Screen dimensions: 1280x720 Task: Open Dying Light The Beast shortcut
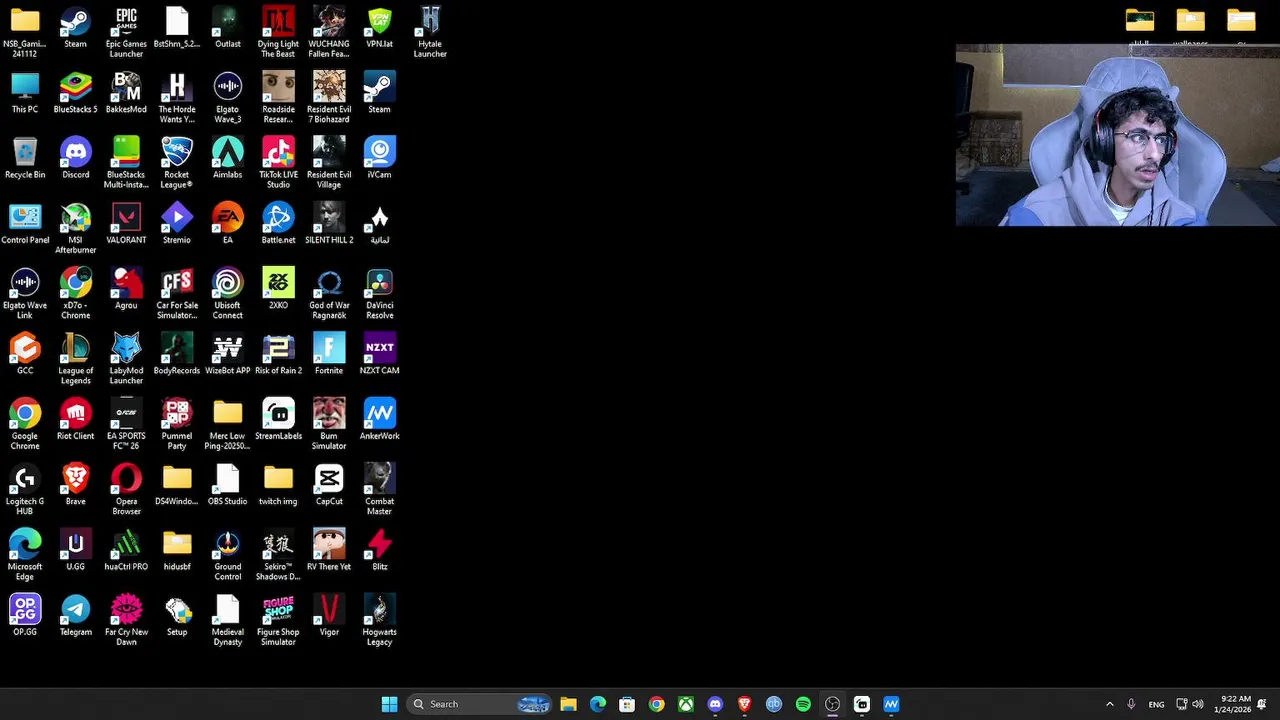coord(278,32)
